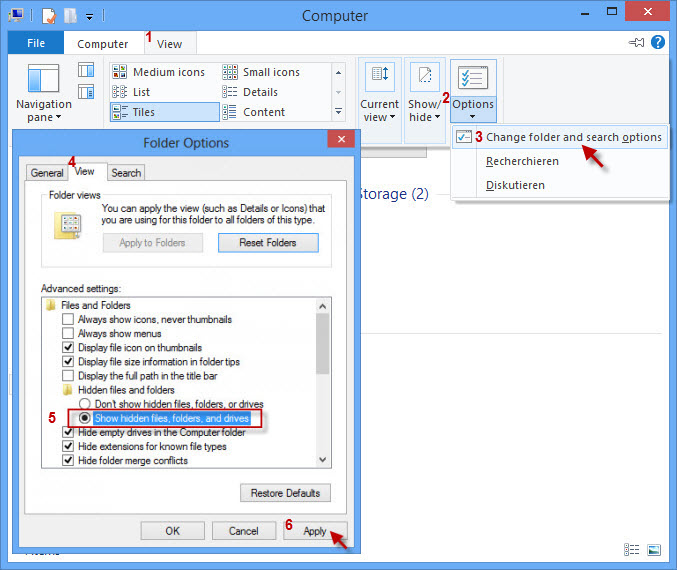Click the Apply button
This screenshot has height=570, width=677.
315,531
